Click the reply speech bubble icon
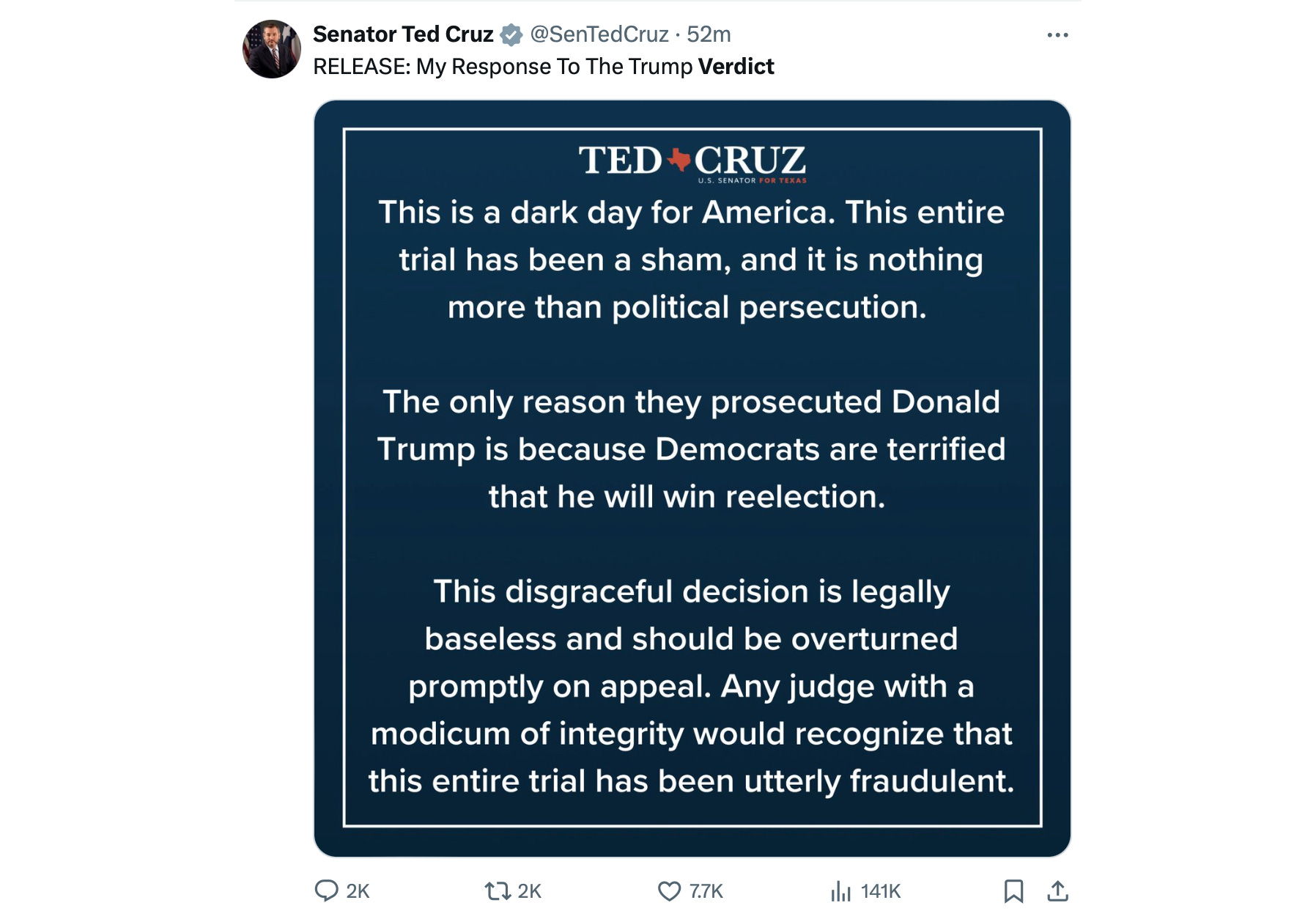Image resolution: width=1316 pixels, height=922 pixels. coord(326,890)
